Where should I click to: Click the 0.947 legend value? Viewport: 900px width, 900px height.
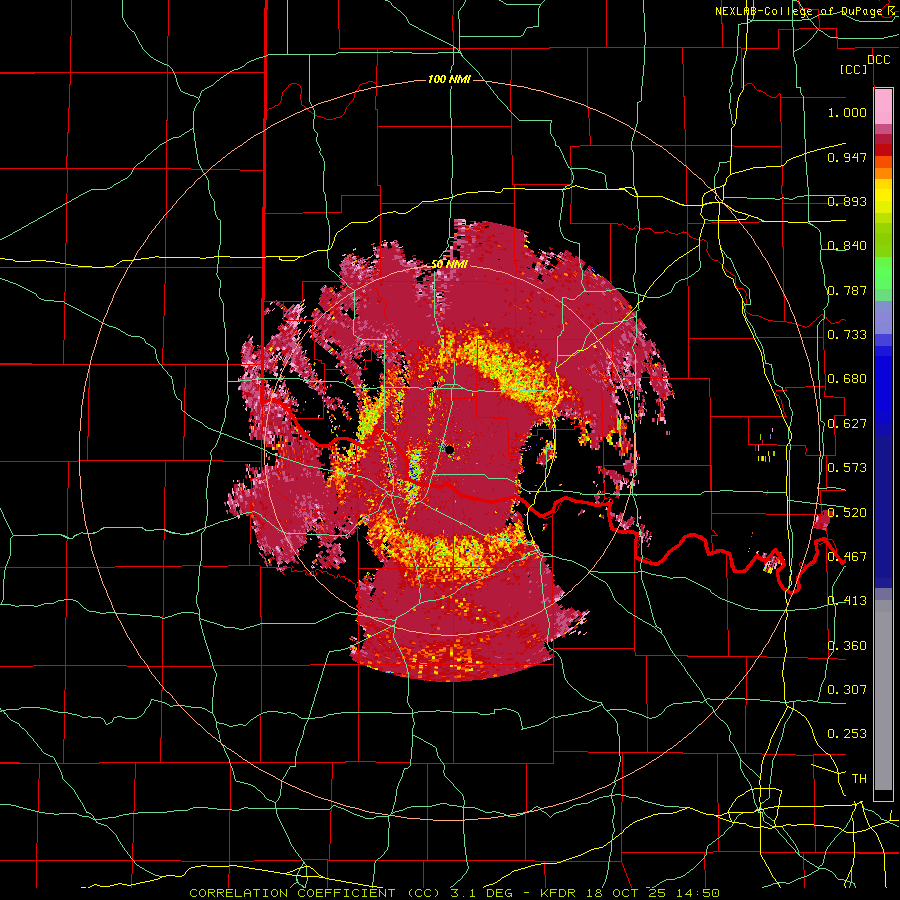point(847,157)
